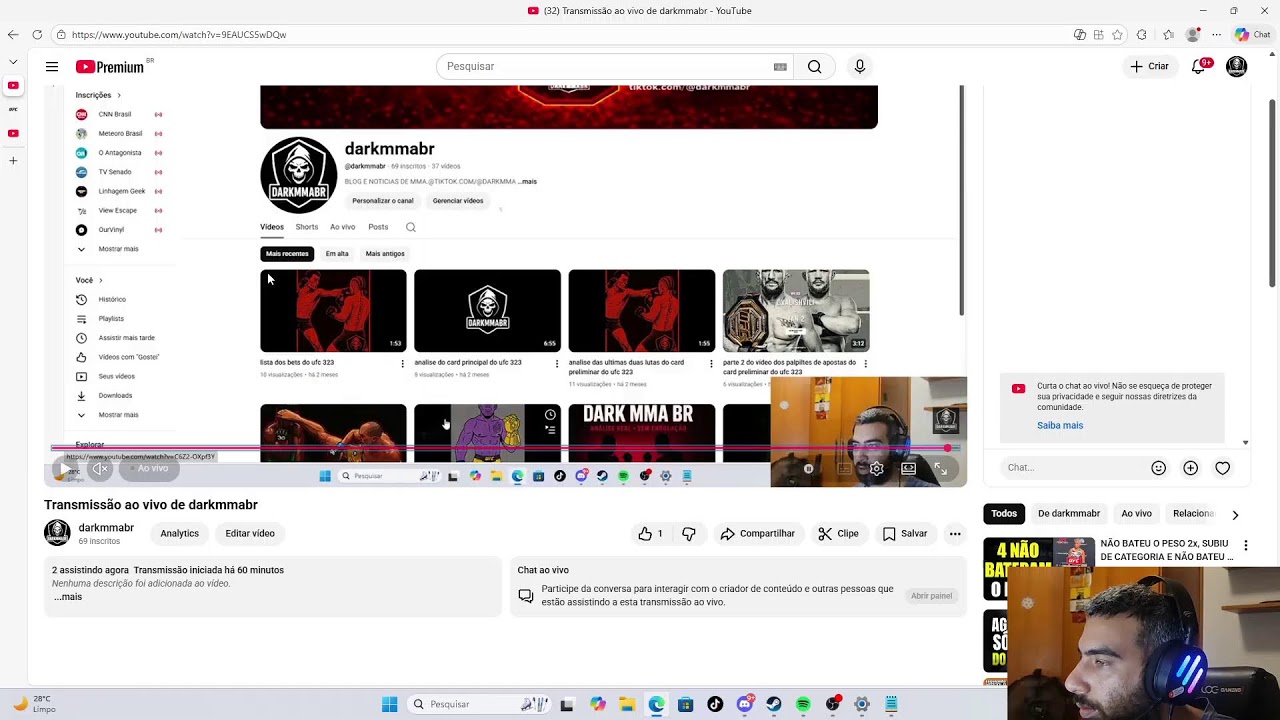Save video with Salvar button

(x=905, y=534)
